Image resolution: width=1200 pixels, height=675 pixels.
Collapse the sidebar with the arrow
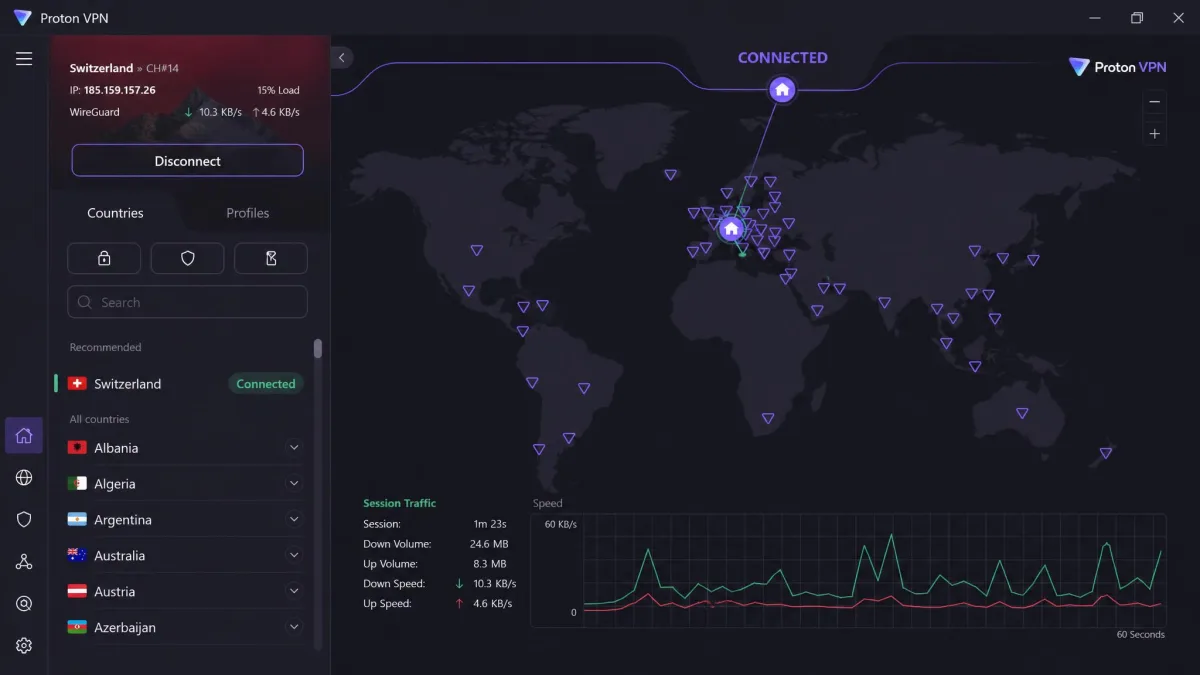pyautogui.click(x=341, y=58)
